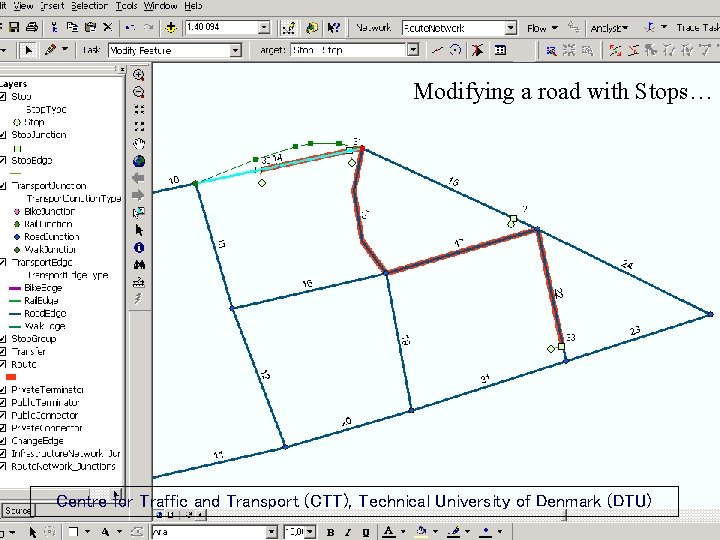Select the RouteNetwork_Junctions layer
The height and width of the screenshot is (540, 720).
tap(63, 467)
